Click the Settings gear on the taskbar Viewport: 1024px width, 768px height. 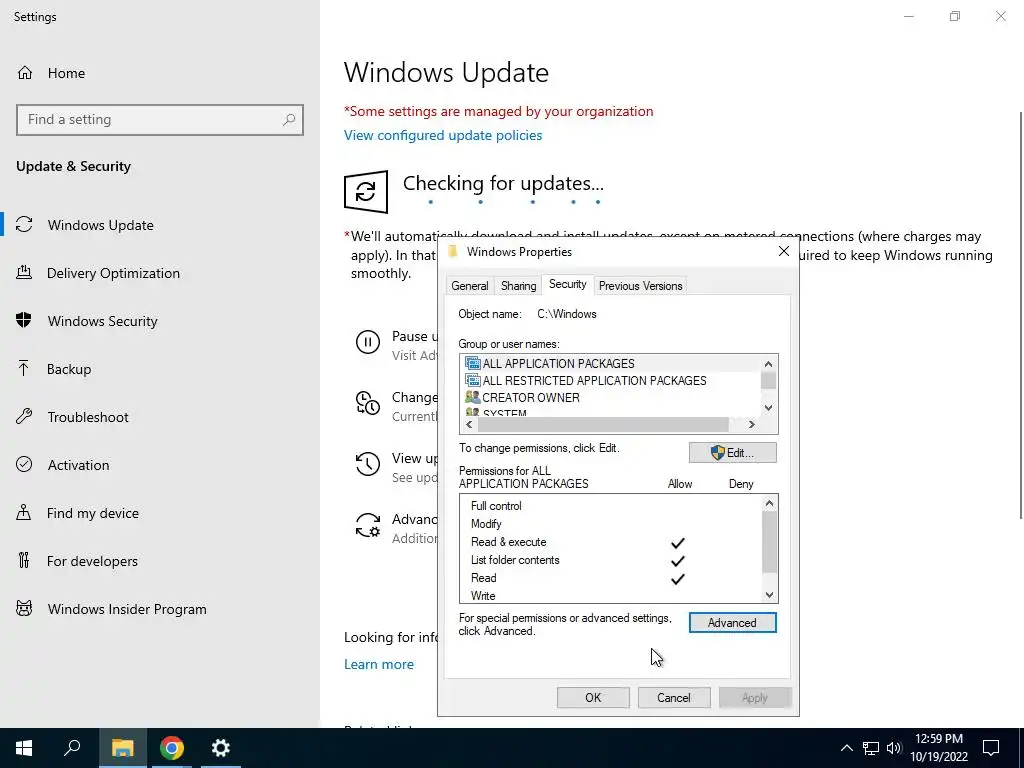pyautogui.click(x=221, y=748)
